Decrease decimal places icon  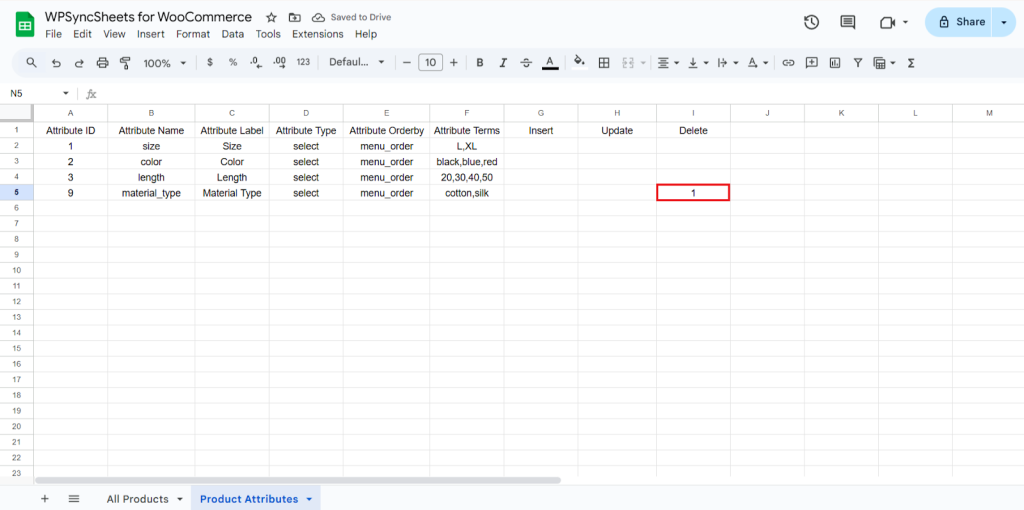click(256, 63)
